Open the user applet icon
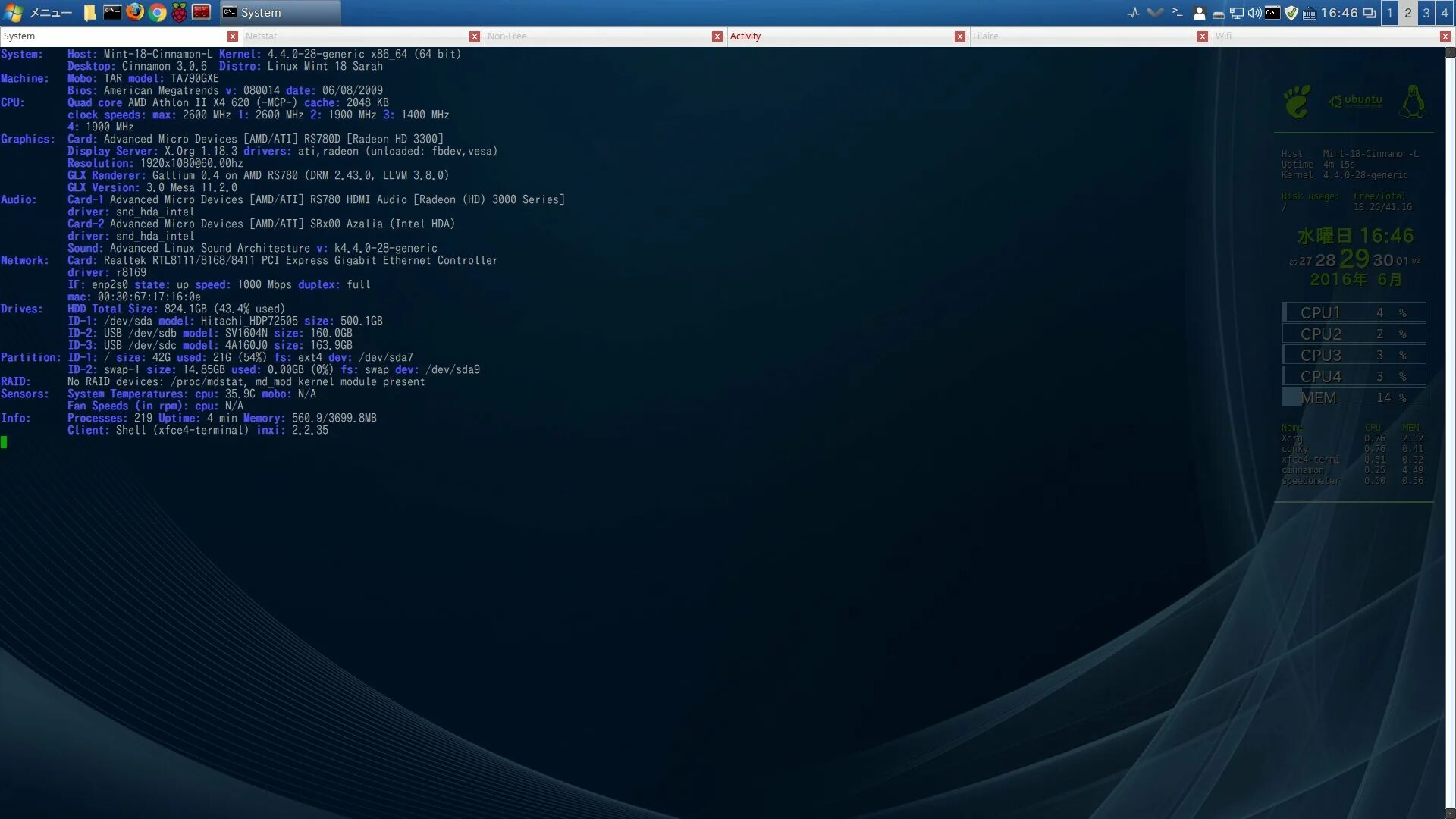The height and width of the screenshot is (819, 1456). (x=1199, y=13)
